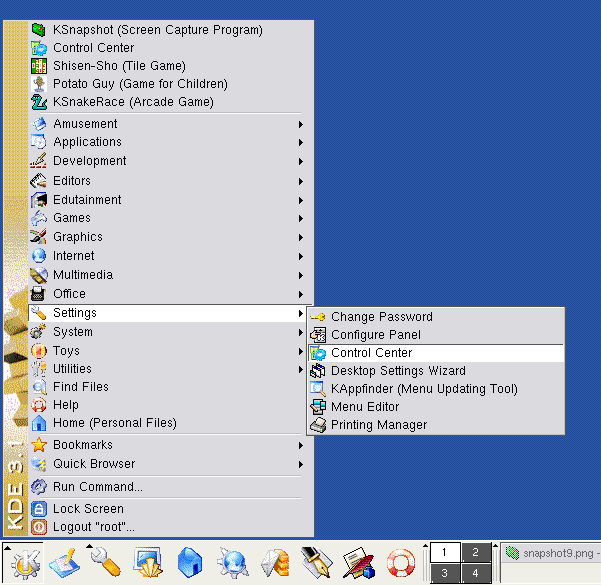Open the Utilities menu entry
The image size is (601, 585).
pos(167,369)
